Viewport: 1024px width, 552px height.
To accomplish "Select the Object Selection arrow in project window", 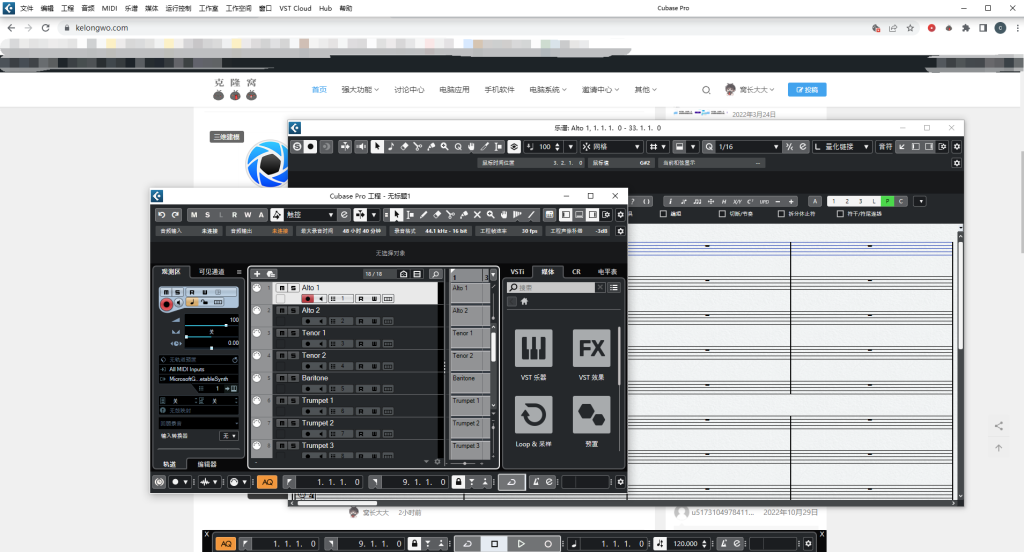I will [396, 214].
